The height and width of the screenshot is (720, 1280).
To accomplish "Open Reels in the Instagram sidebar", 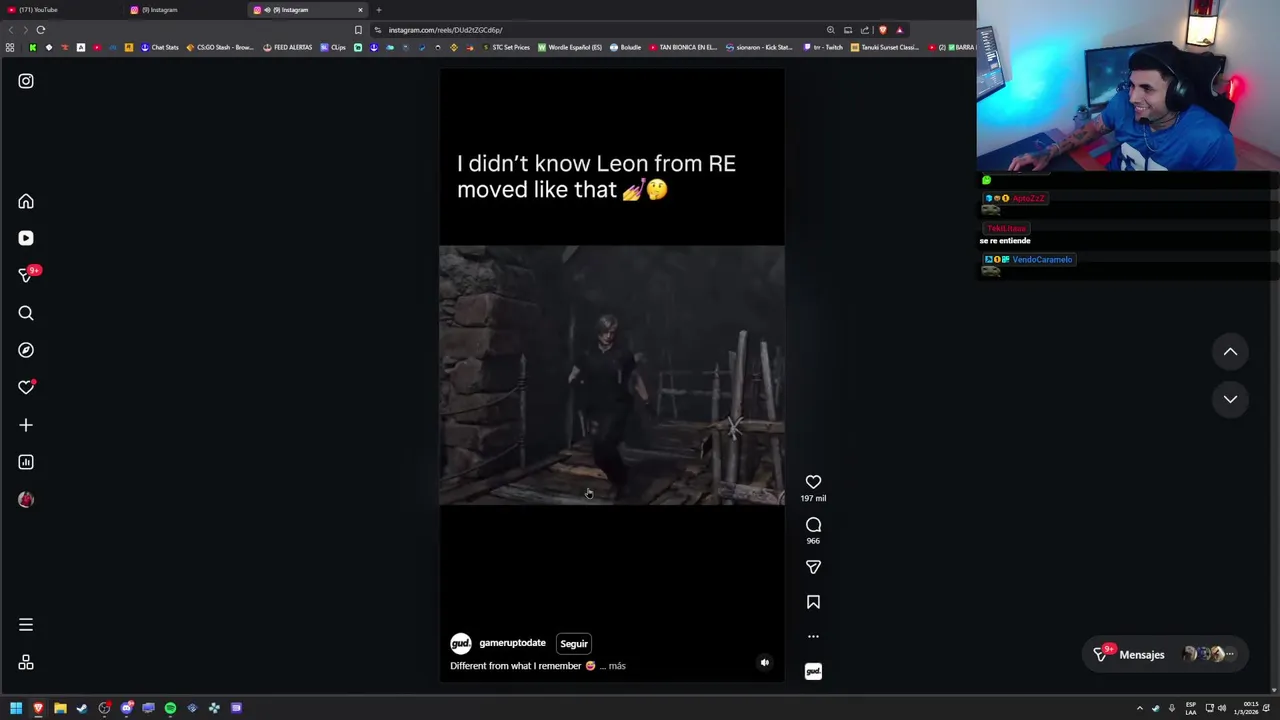I will 26,238.
